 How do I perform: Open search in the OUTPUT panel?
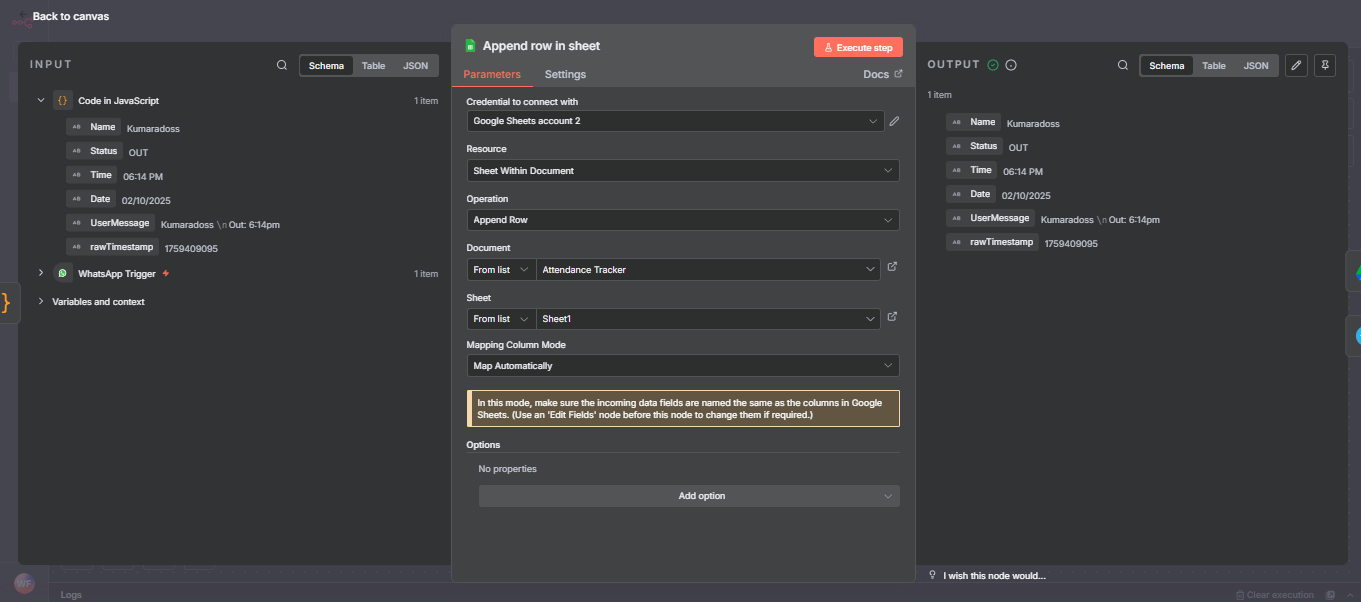coord(1124,64)
